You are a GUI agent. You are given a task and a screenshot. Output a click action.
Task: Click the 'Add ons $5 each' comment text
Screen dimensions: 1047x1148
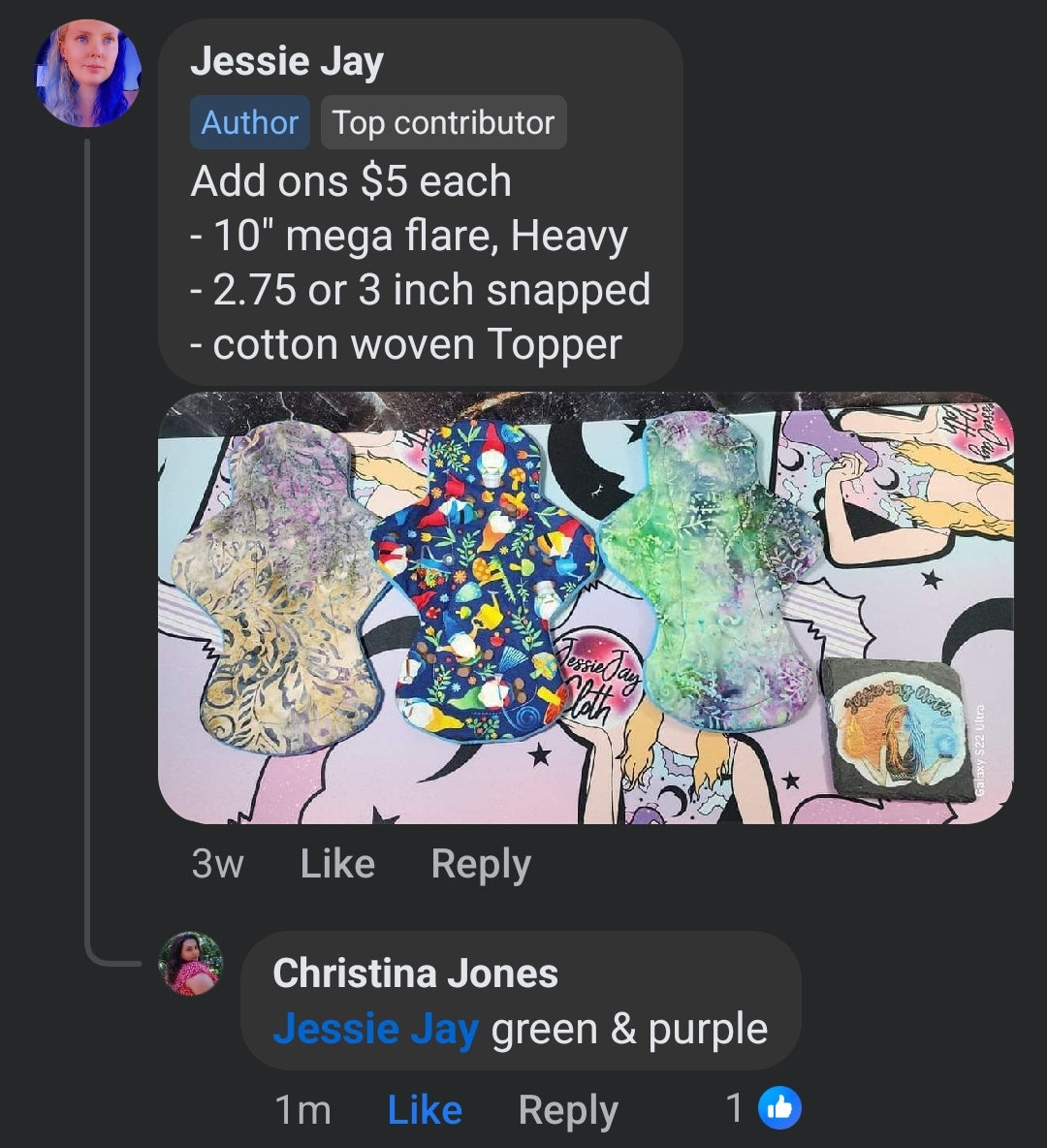351,181
